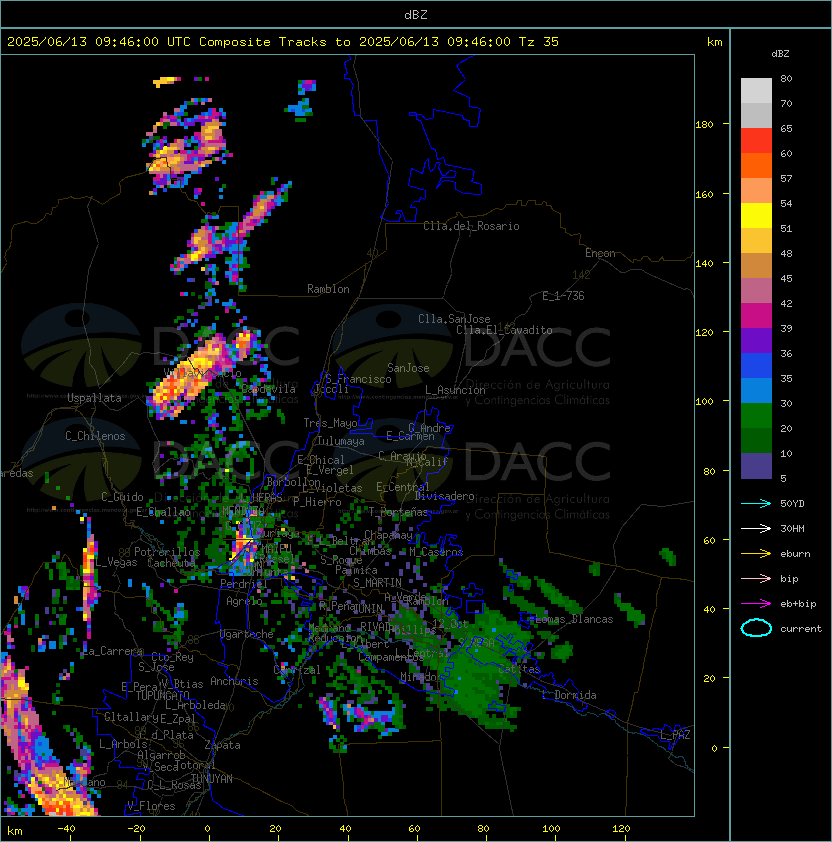Viewport: 832px width, 842px height.
Task: Click the 5 dBZ slate purple swatch
Action: pyautogui.click(x=756, y=466)
